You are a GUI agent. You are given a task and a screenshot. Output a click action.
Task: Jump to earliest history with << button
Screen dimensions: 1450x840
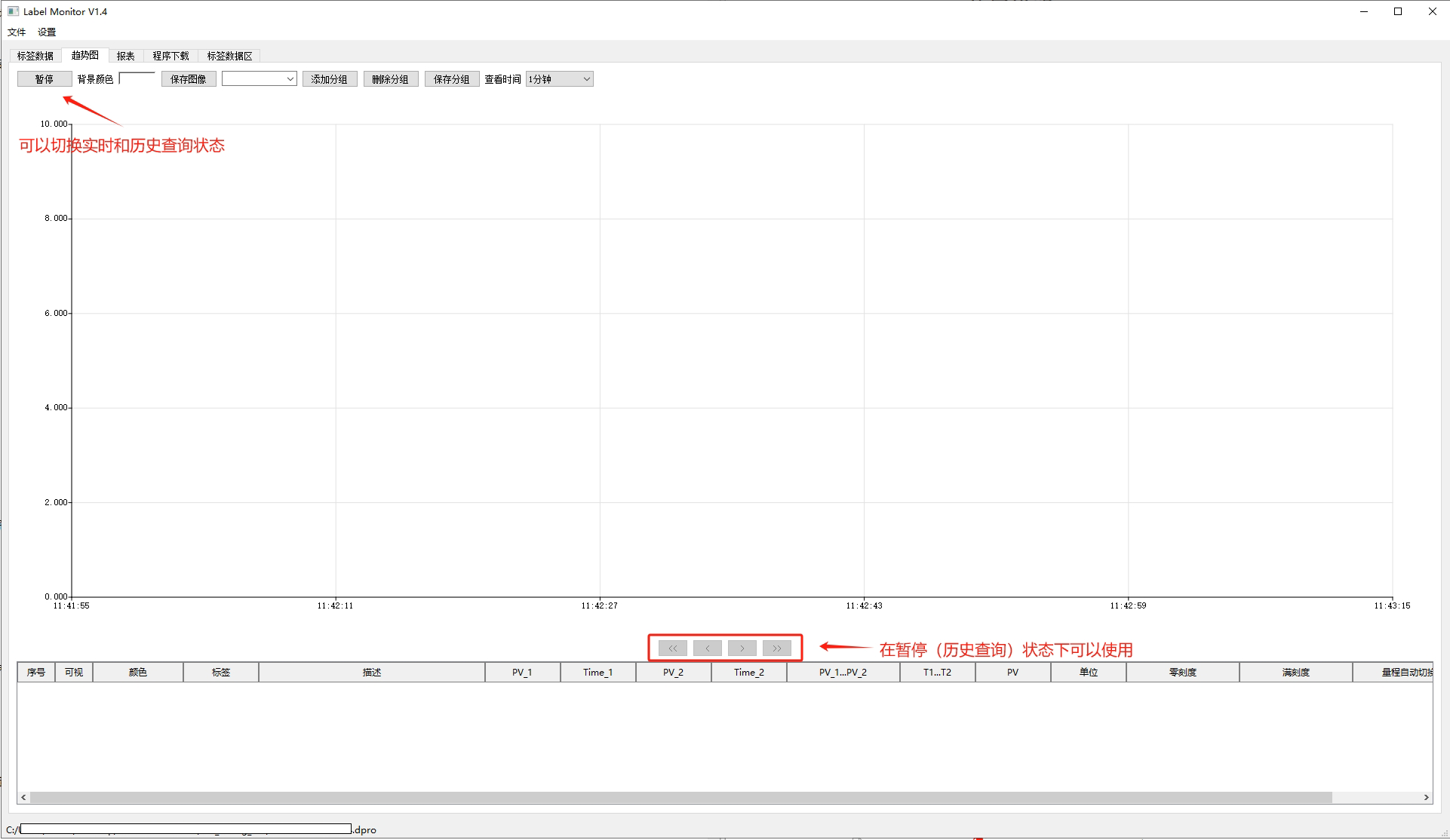click(672, 648)
